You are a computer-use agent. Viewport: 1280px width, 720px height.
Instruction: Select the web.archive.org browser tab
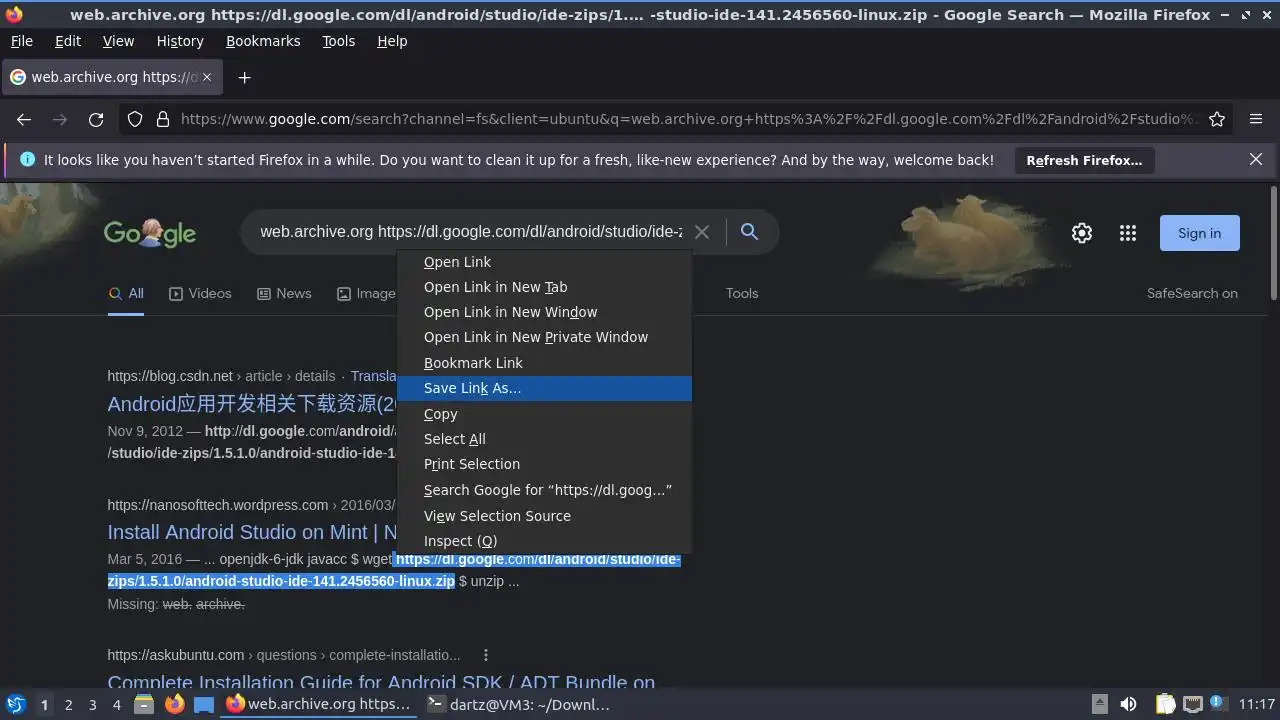coord(114,77)
